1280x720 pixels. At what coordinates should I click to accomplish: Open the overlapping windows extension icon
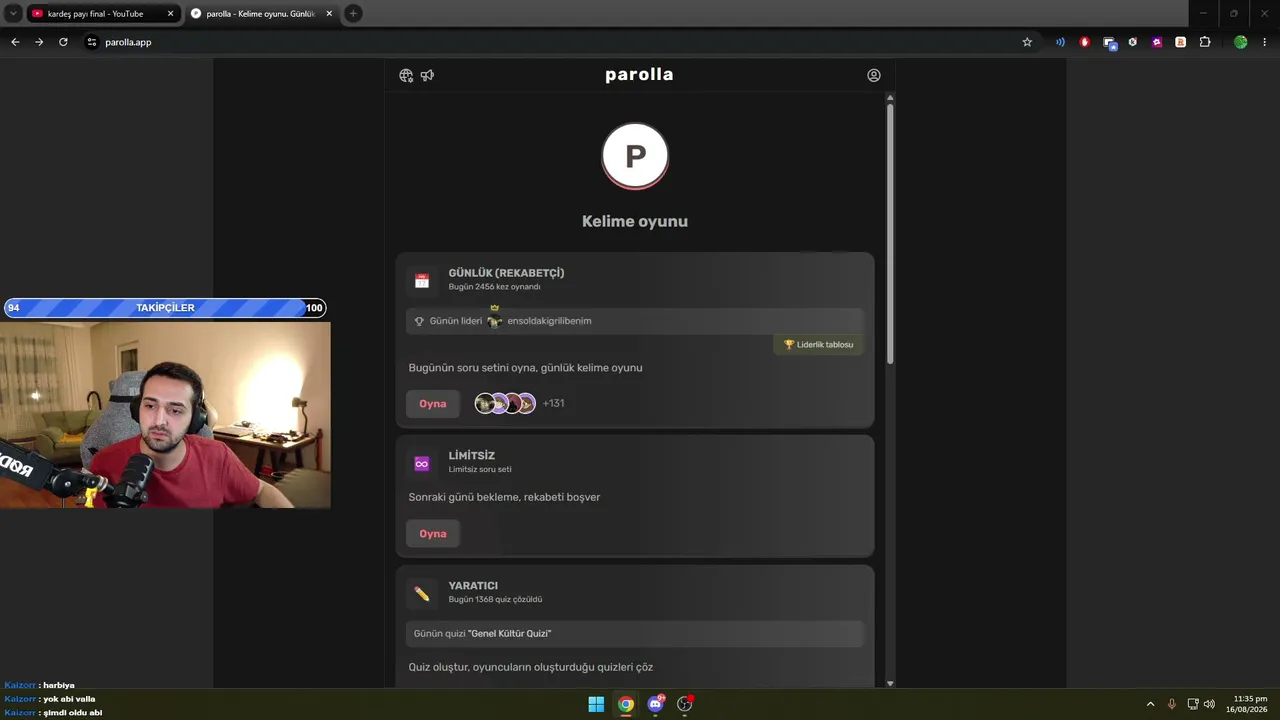[x=1109, y=42]
